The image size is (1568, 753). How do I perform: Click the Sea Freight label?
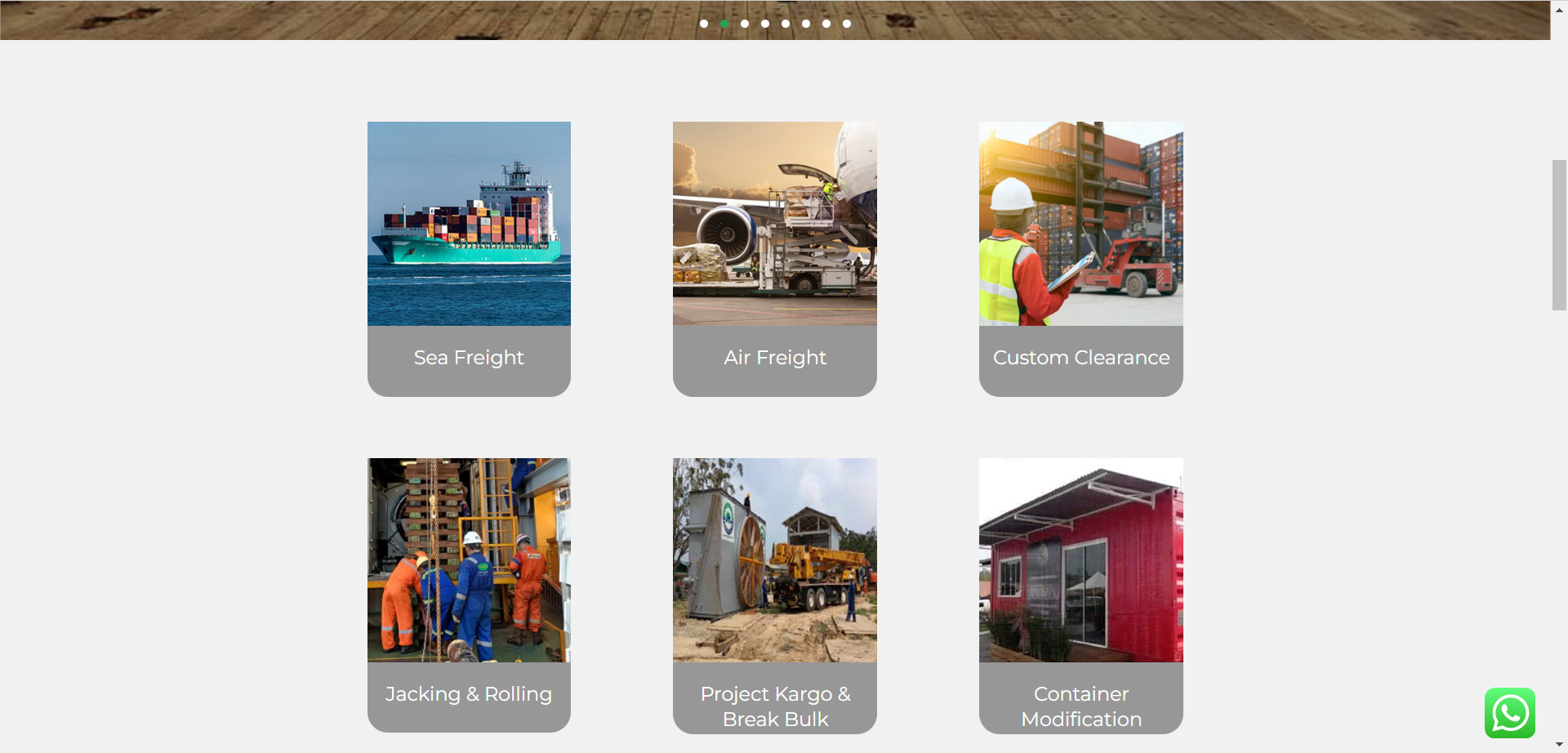point(469,358)
